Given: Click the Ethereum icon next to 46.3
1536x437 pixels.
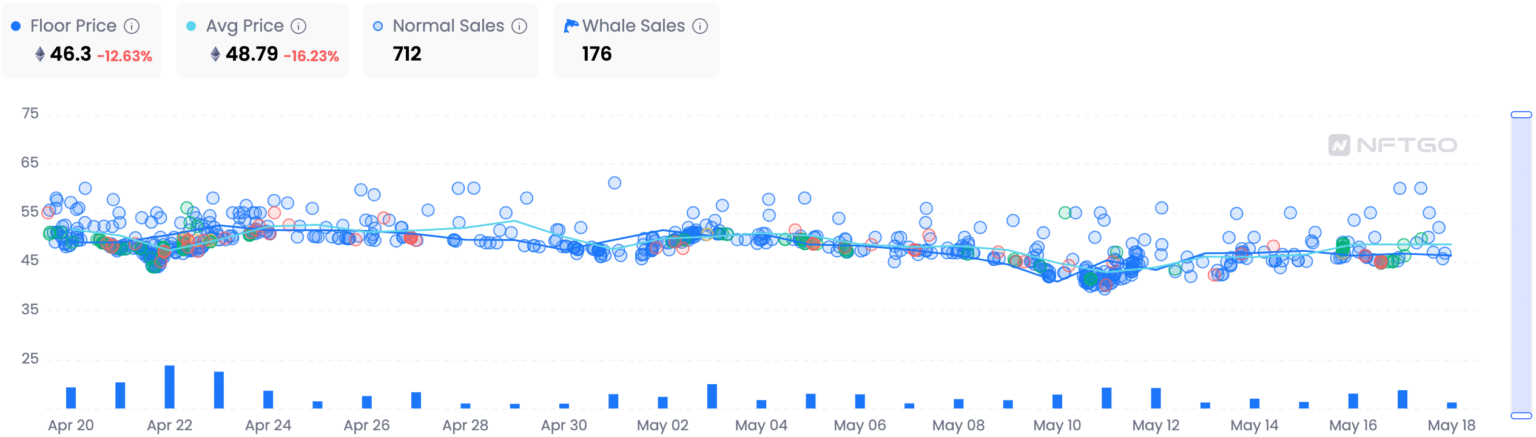Looking at the screenshot, I should (x=40, y=55).
